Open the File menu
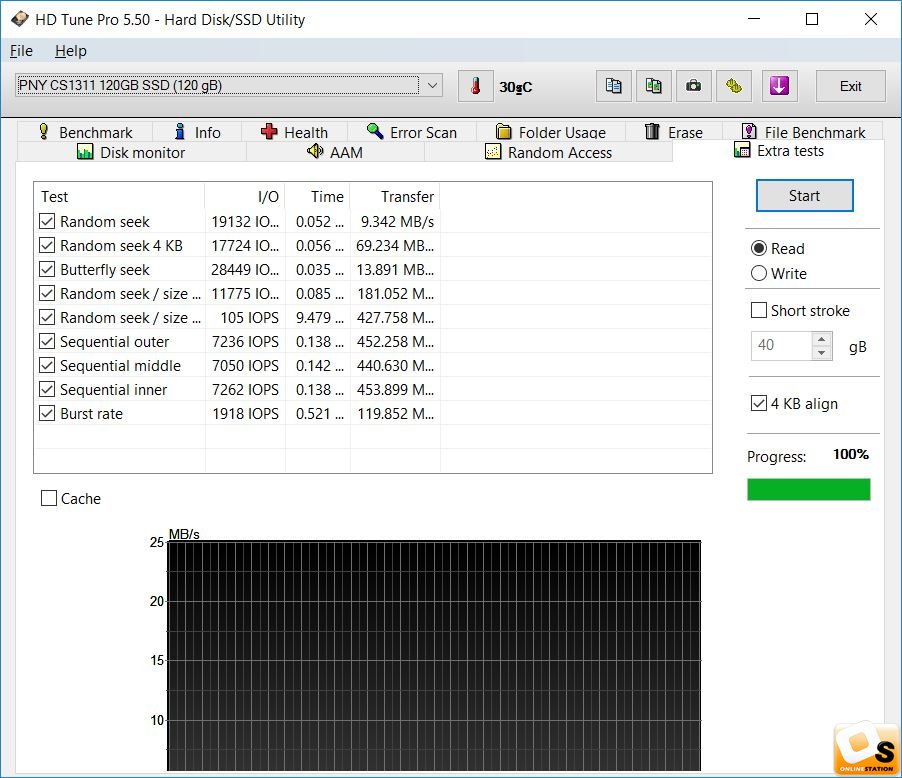 coord(21,51)
